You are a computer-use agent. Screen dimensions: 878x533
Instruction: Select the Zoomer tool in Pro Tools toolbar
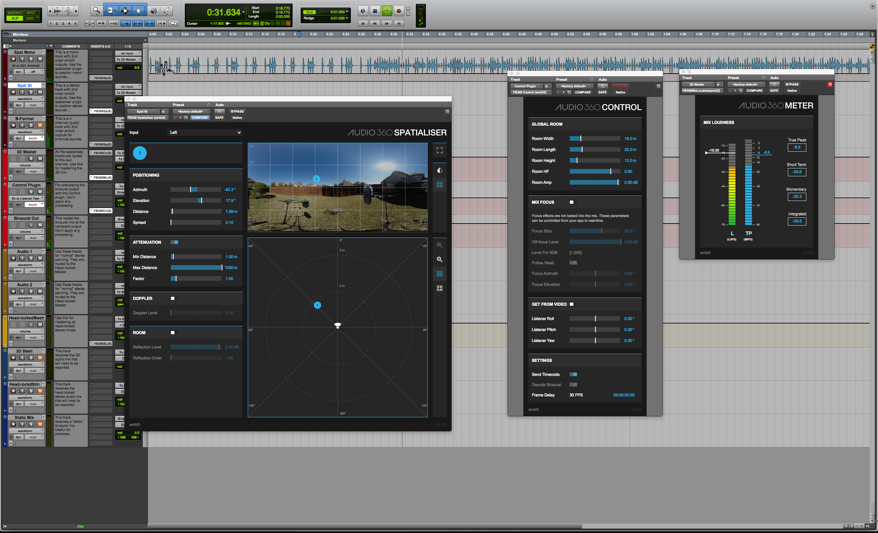(97, 11)
